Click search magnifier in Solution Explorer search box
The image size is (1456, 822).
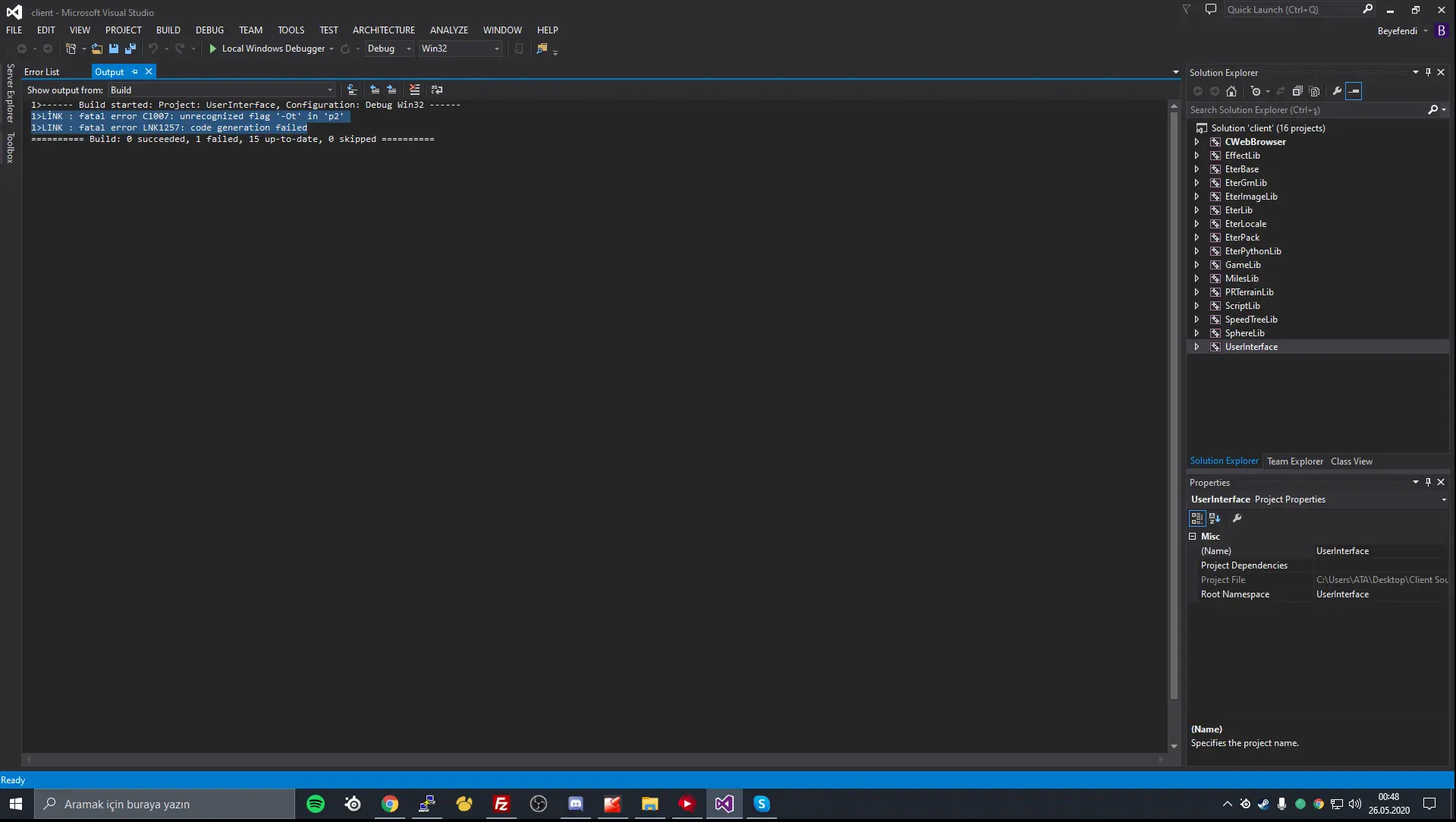pos(1432,110)
